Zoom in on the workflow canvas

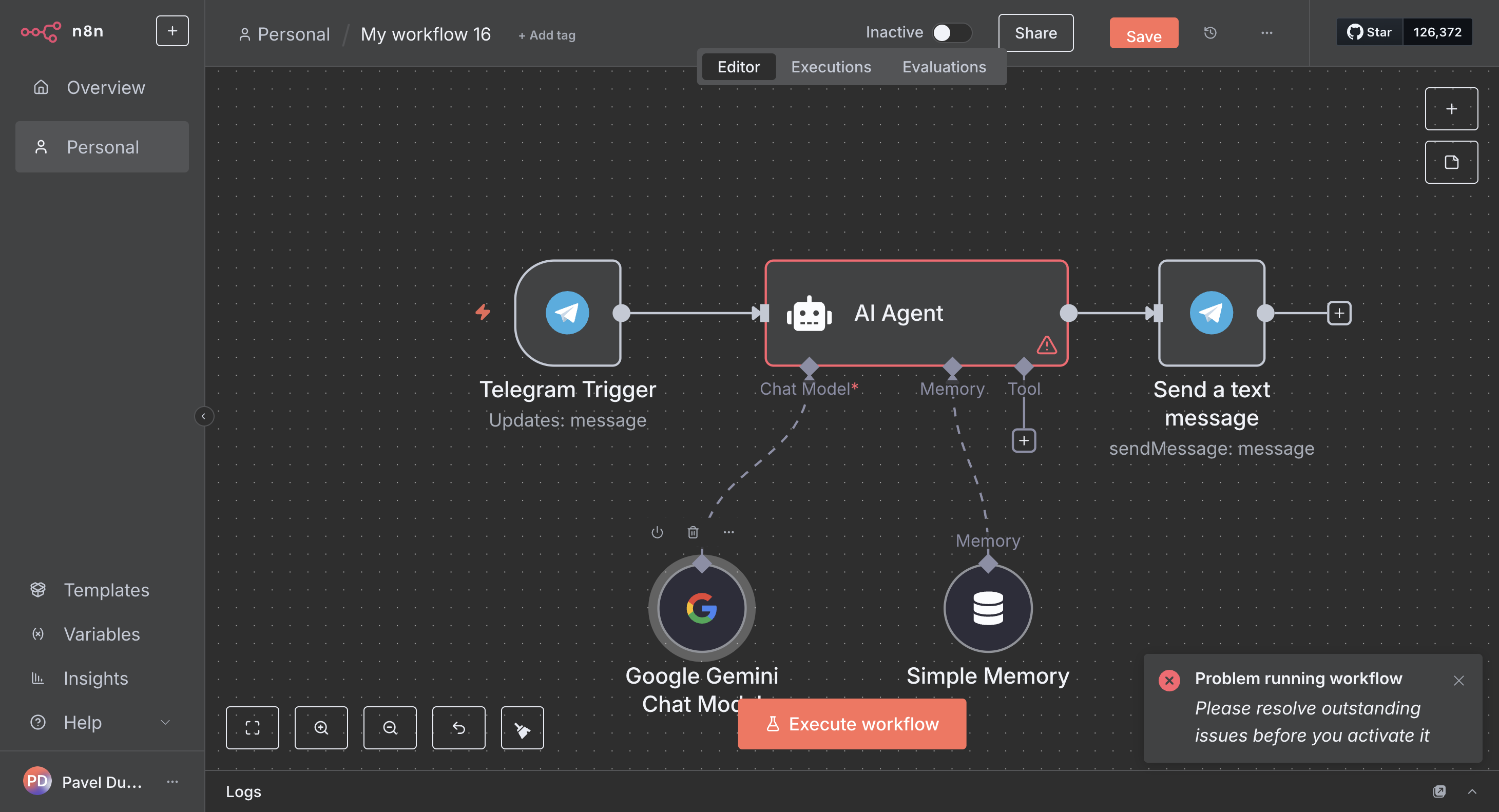click(321, 728)
